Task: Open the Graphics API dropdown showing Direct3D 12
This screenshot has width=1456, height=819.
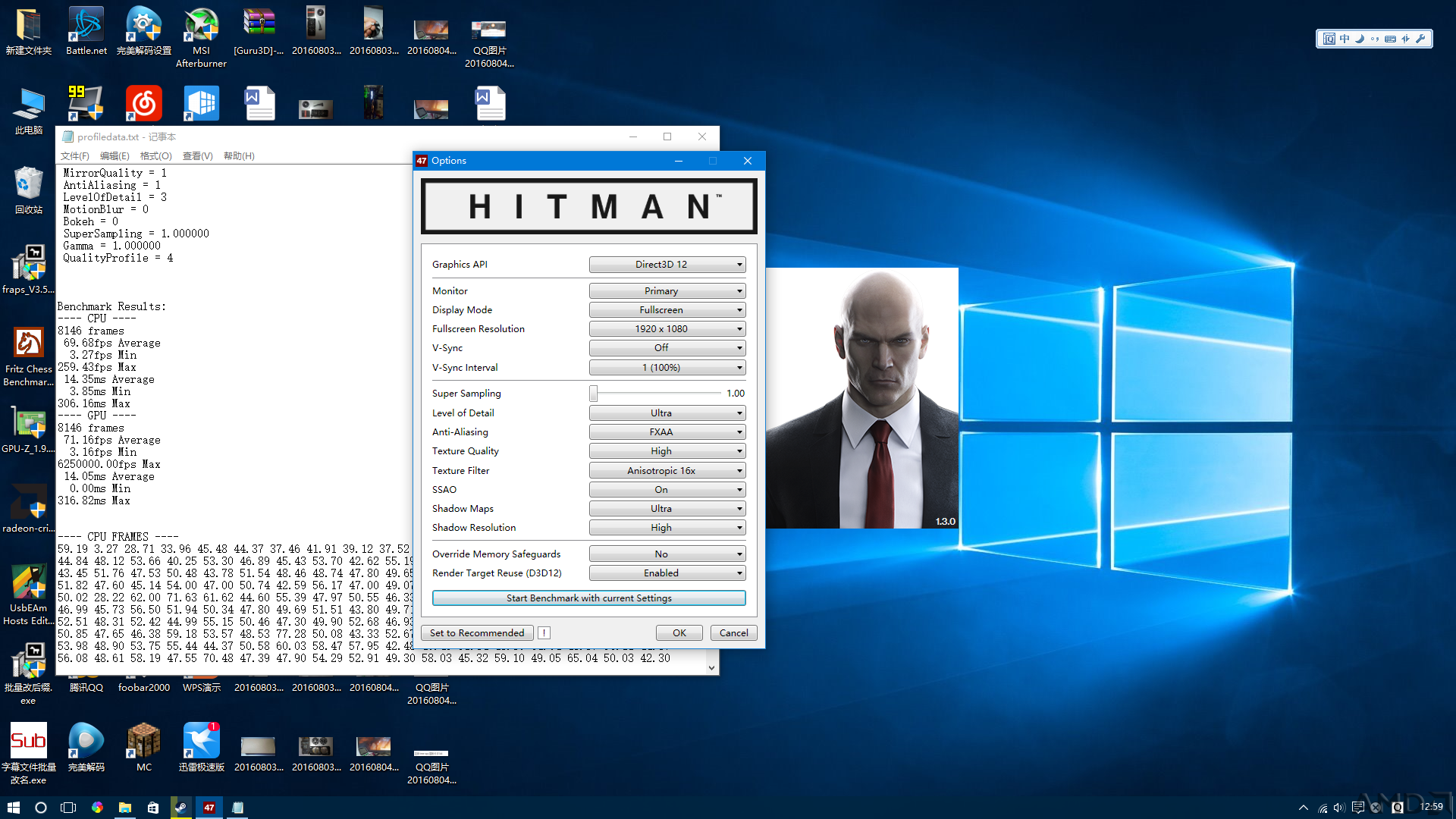Action: click(x=667, y=265)
